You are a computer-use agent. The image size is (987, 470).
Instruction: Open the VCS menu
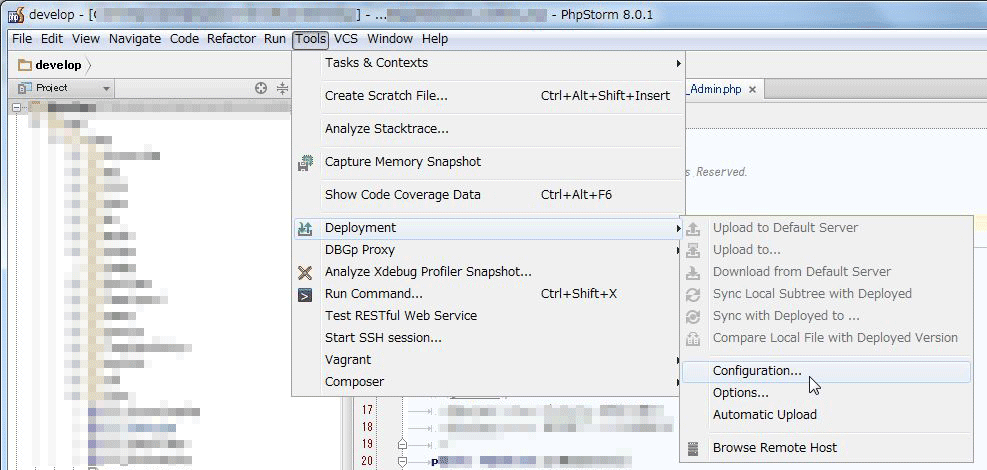click(346, 39)
